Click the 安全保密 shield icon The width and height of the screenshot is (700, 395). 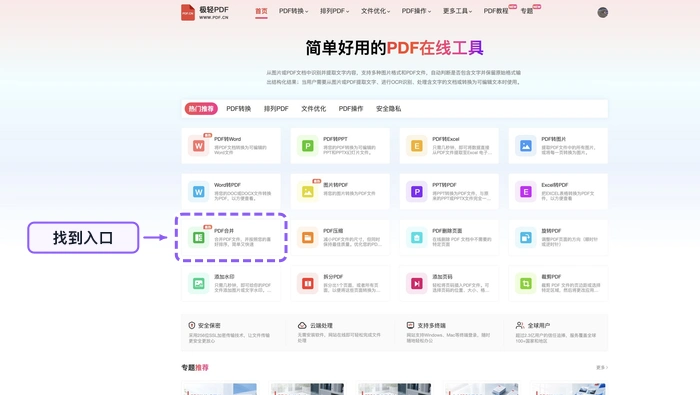coord(192,325)
